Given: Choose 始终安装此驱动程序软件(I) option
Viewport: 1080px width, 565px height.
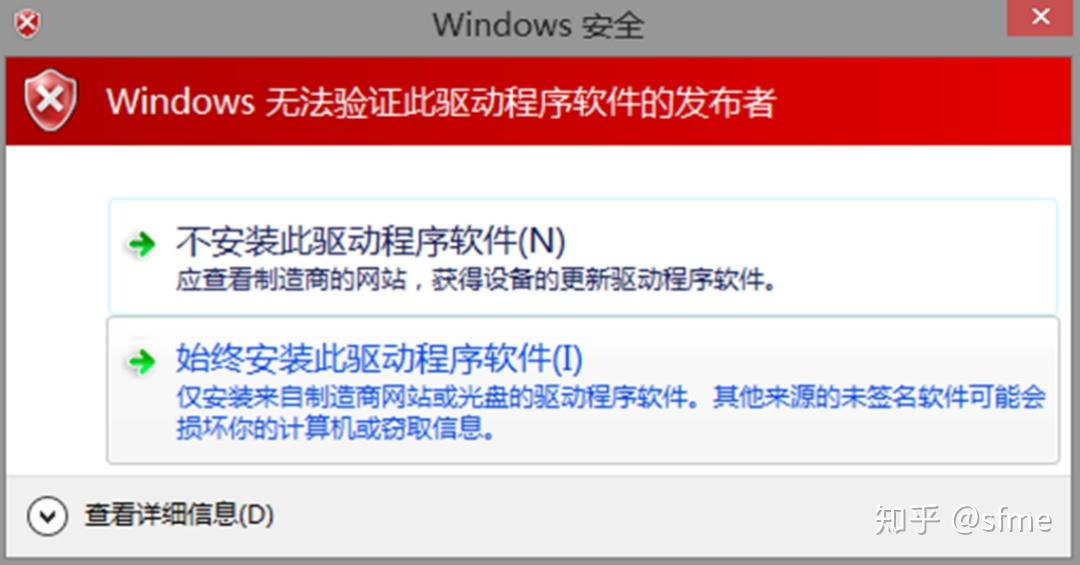Looking at the screenshot, I should pos(583,390).
